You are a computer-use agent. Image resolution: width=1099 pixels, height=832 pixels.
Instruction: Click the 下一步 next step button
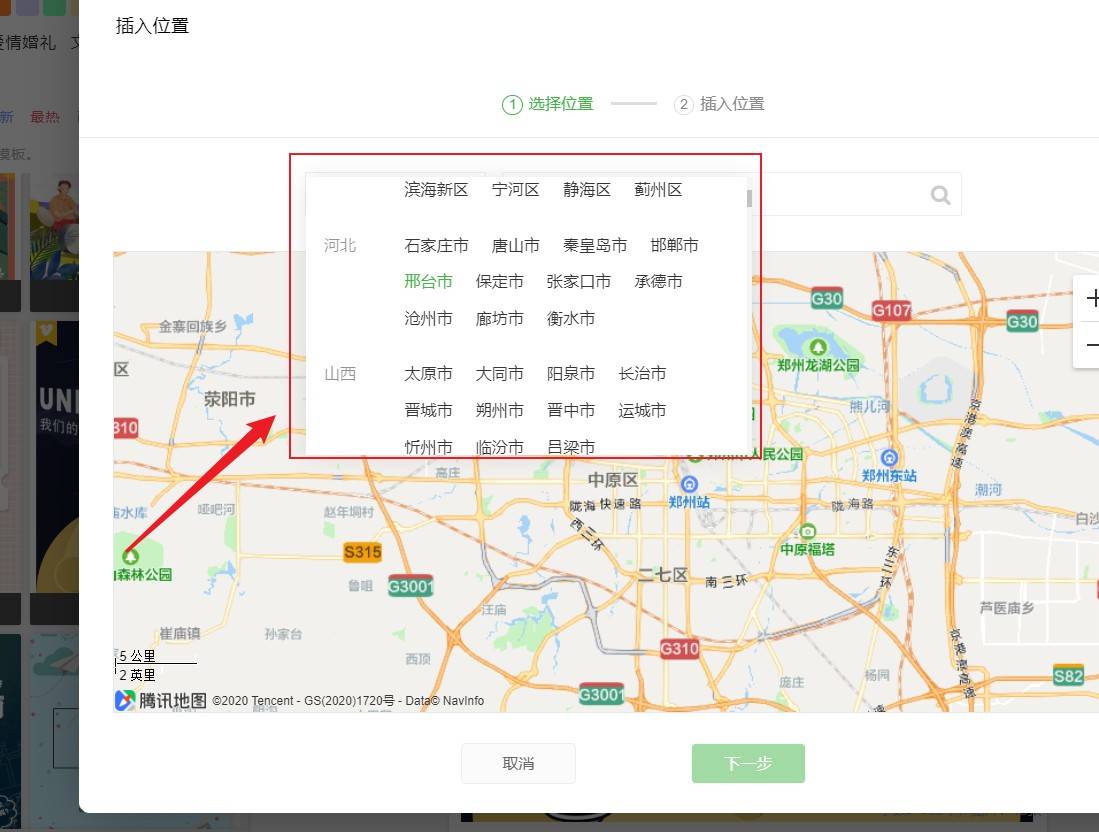pos(748,763)
